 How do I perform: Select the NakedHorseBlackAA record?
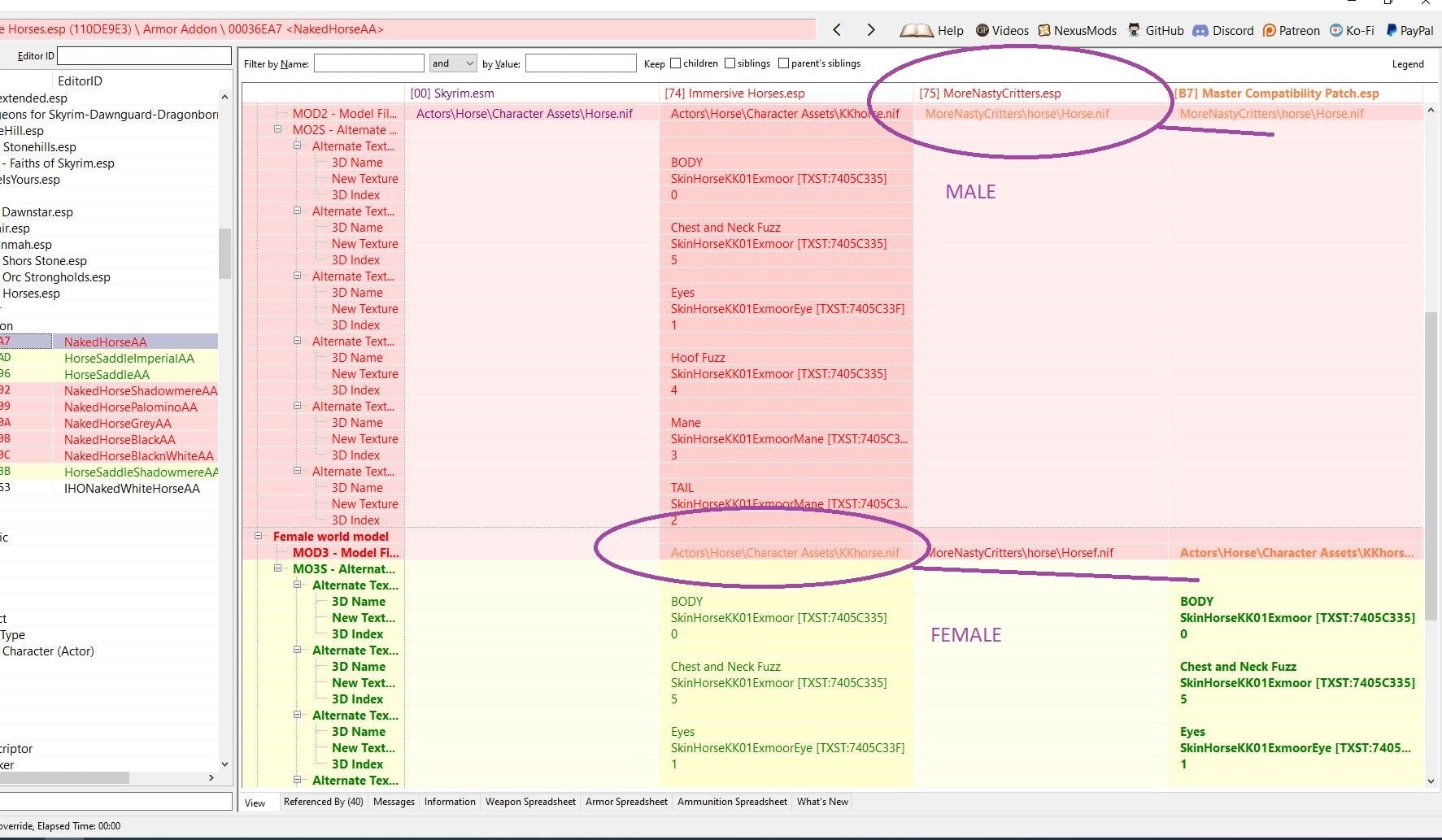point(120,439)
